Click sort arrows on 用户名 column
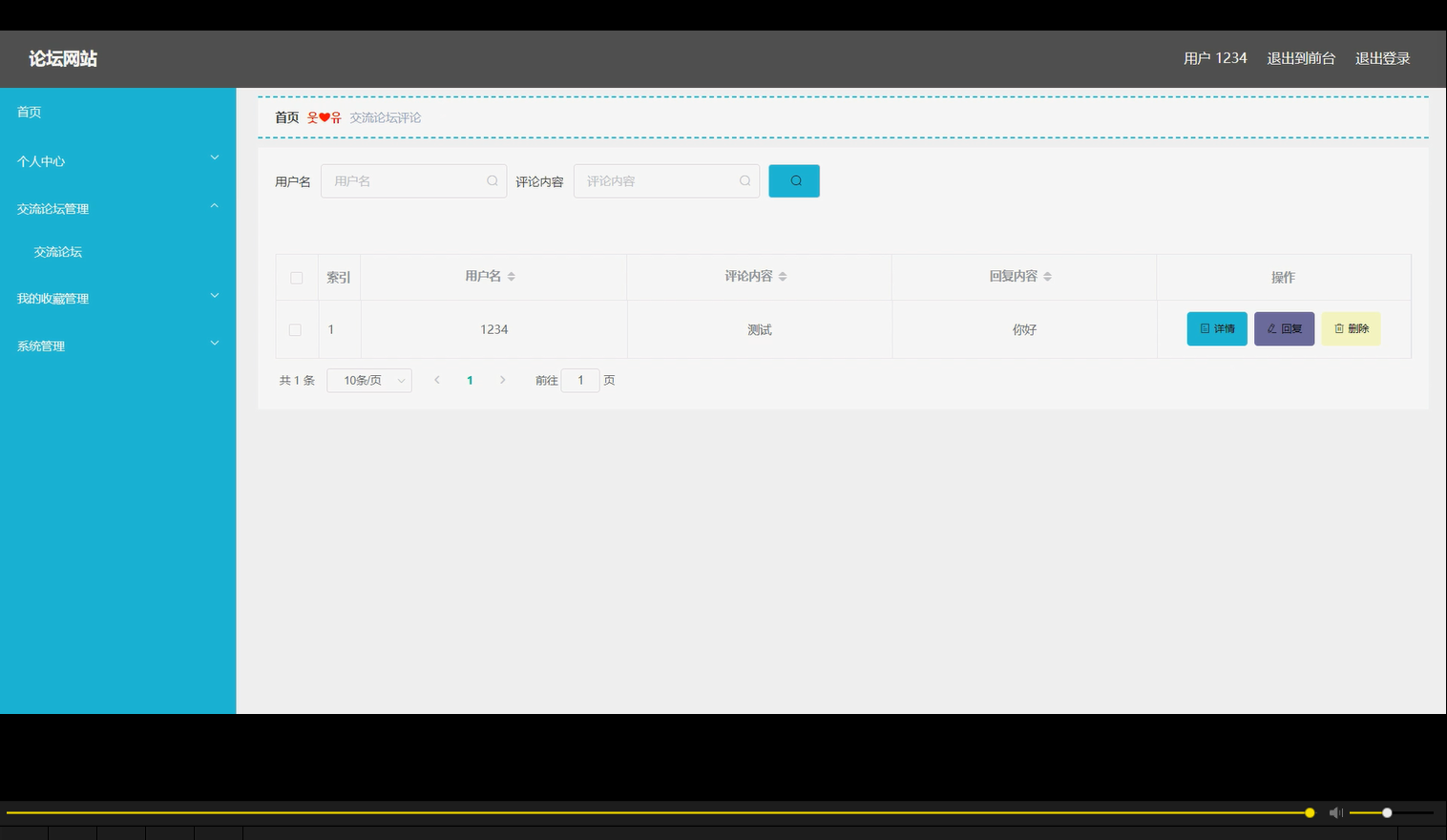1447x840 pixels. coord(512,276)
